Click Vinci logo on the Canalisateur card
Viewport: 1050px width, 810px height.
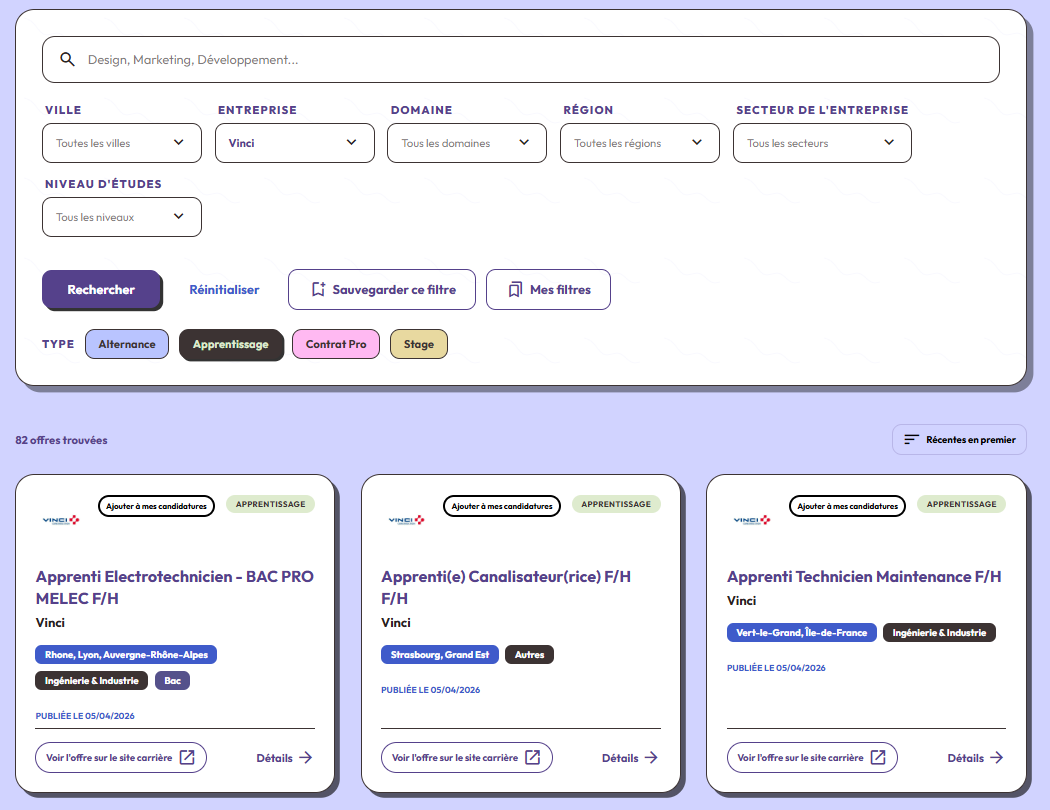406,520
